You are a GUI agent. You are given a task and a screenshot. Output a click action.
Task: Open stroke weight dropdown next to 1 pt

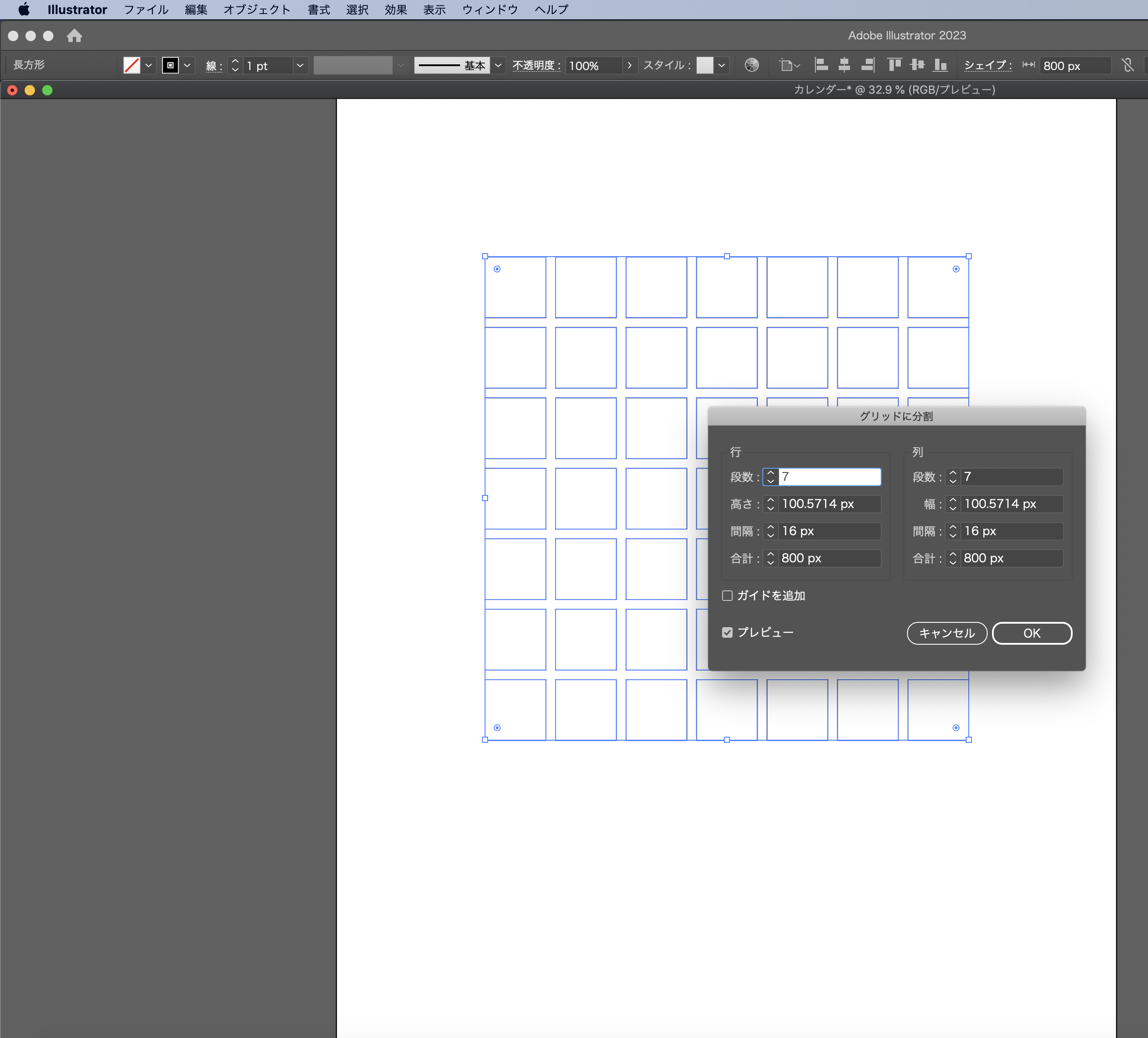(x=300, y=65)
